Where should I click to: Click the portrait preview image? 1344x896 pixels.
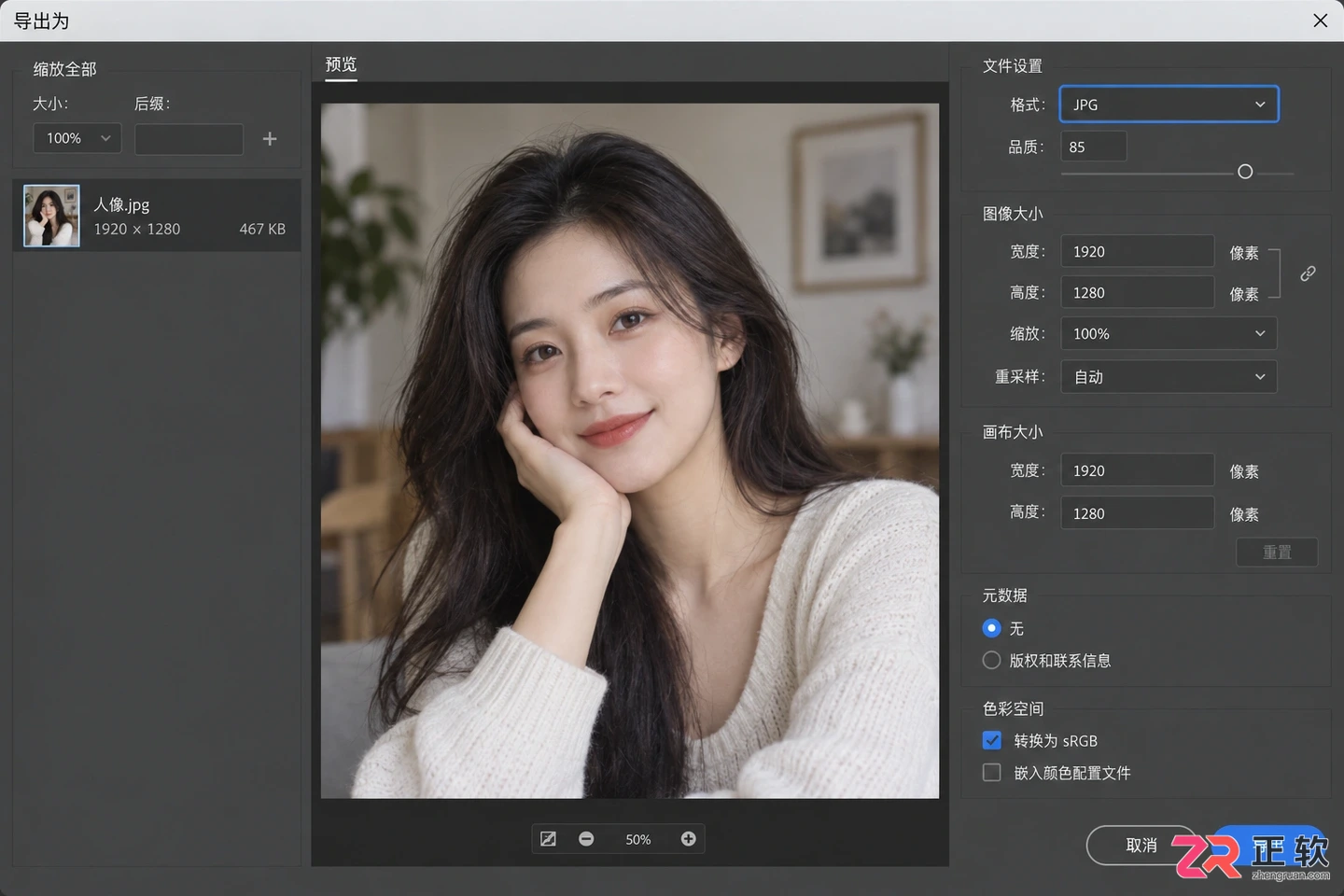point(630,451)
